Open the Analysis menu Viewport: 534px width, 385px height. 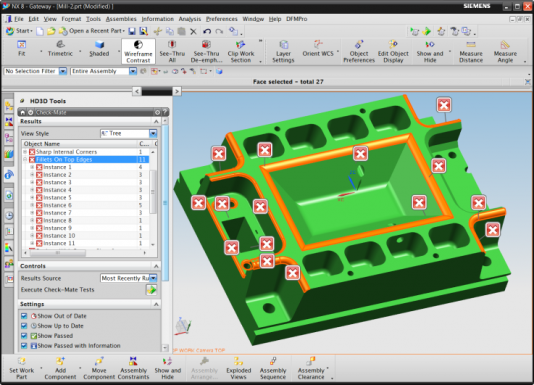[190, 19]
